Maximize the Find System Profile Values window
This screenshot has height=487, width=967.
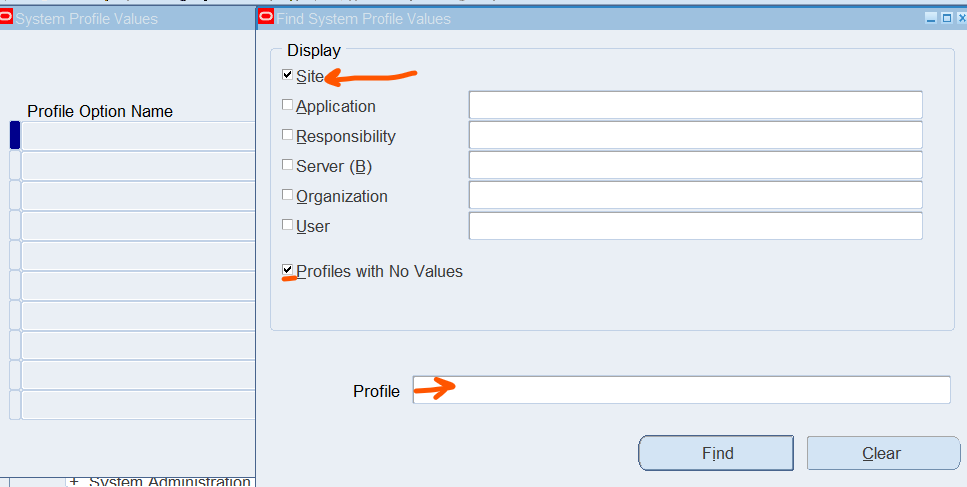pos(947,18)
